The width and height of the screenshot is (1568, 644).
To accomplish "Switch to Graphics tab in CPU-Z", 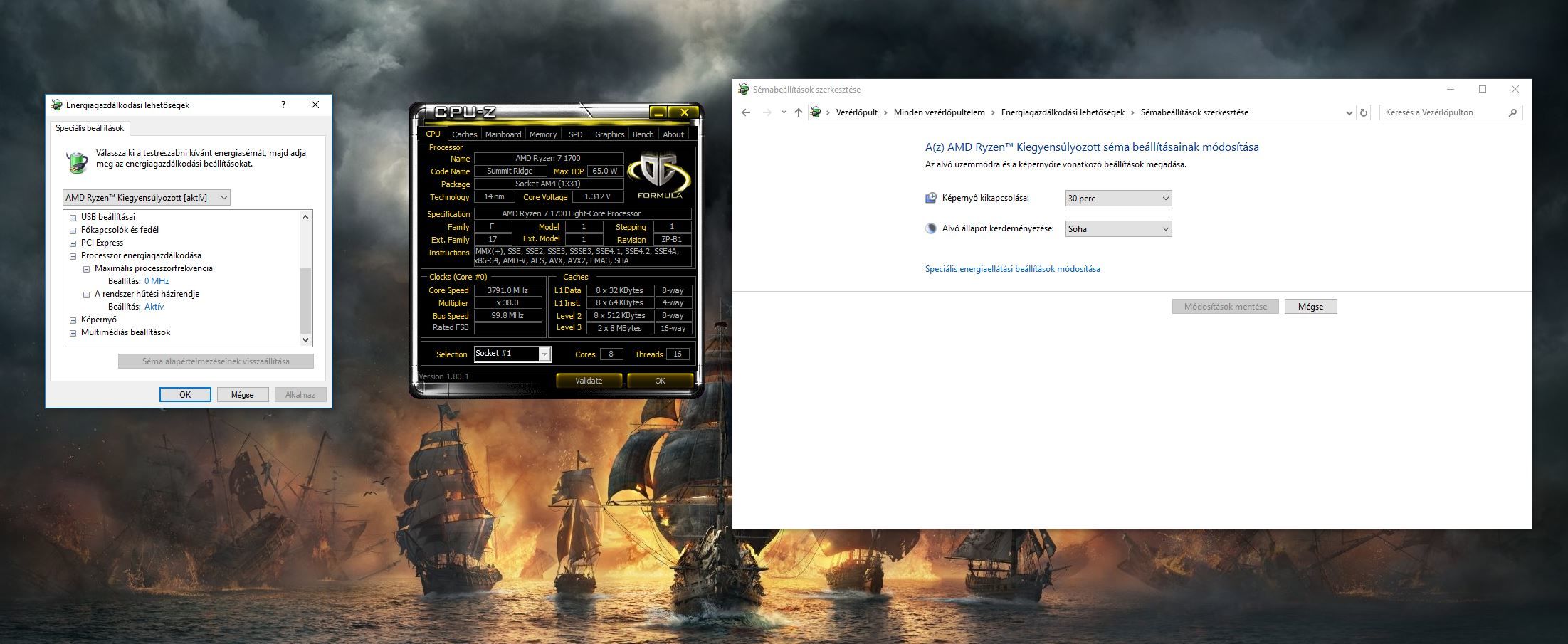I will [609, 134].
